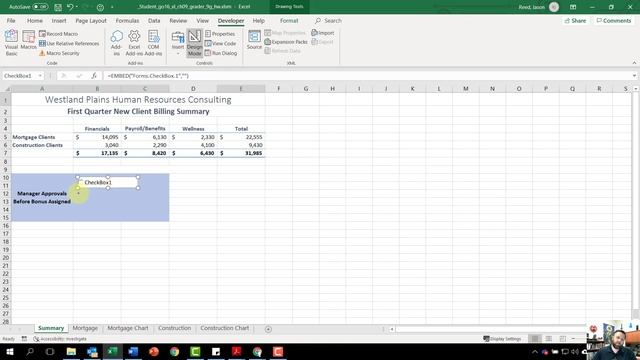Image resolution: width=640 pixels, height=360 pixels.
Task: Open the Insert controls dropdown
Action: tap(178, 42)
